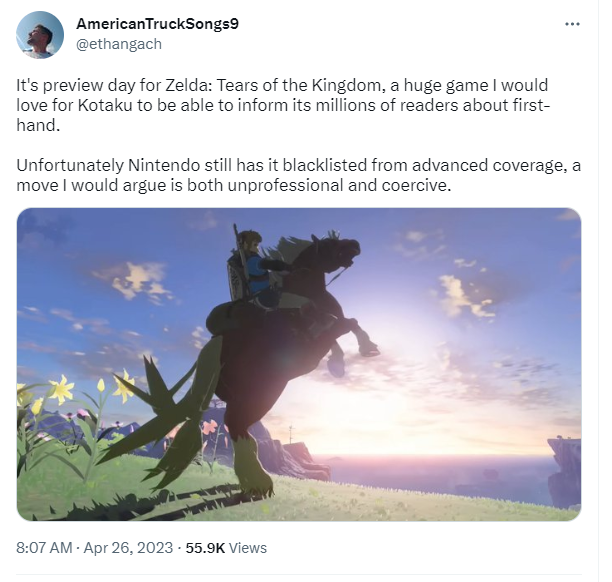Click the Apr 26, 2023 date
This screenshot has width=612, height=582.
tap(128, 548)
